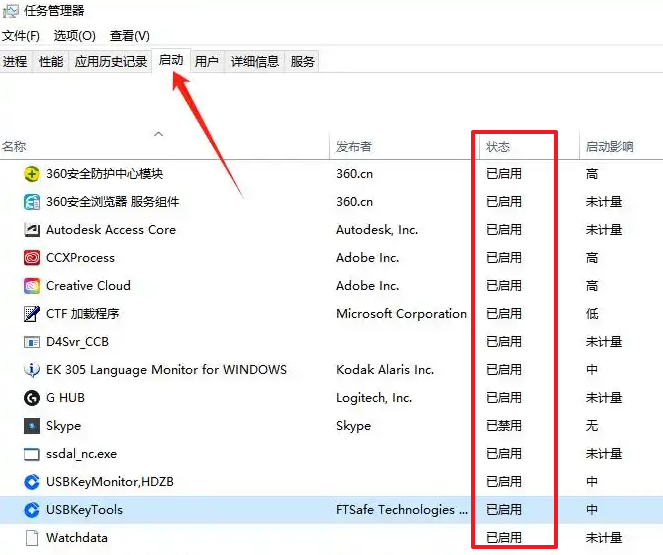Select the Watchdata file icon
Viewport: 663px width, 555px height.
click(x=32, y=538)
